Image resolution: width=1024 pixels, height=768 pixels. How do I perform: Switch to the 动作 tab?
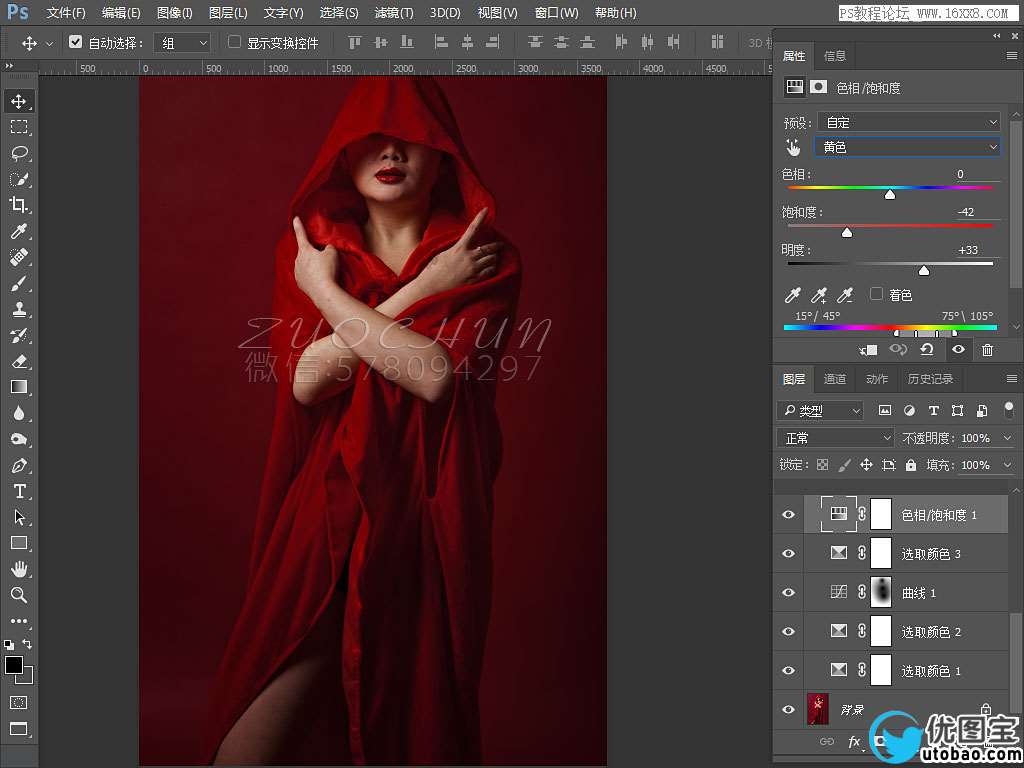click(876, 379)
